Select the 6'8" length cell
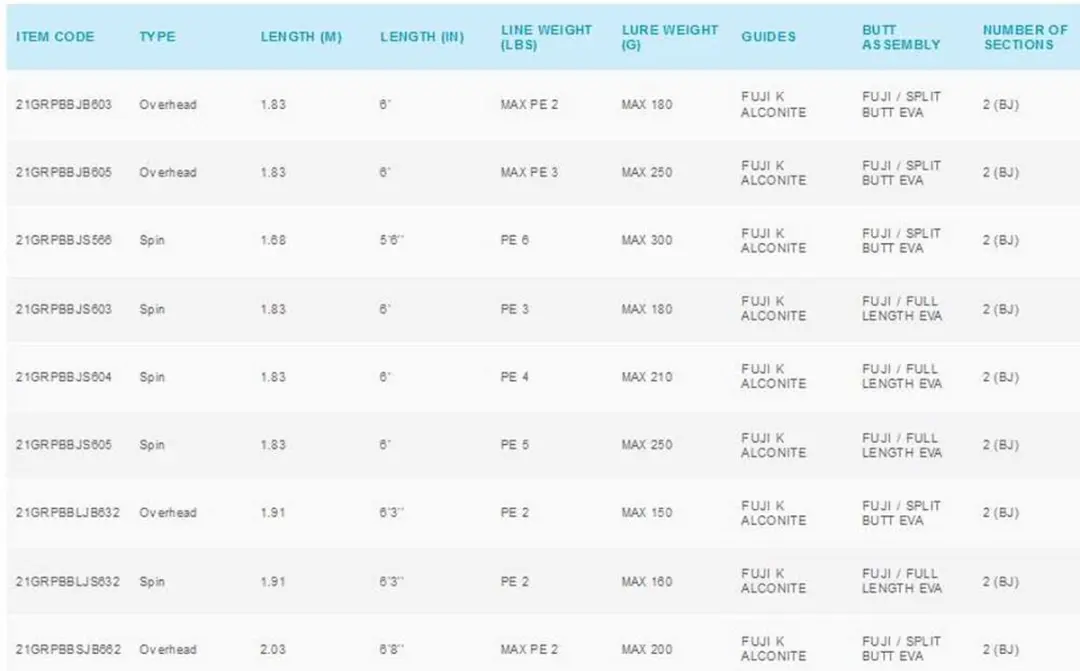The width and height of the screenshot is (1080, 671). (x=391, y=649)
